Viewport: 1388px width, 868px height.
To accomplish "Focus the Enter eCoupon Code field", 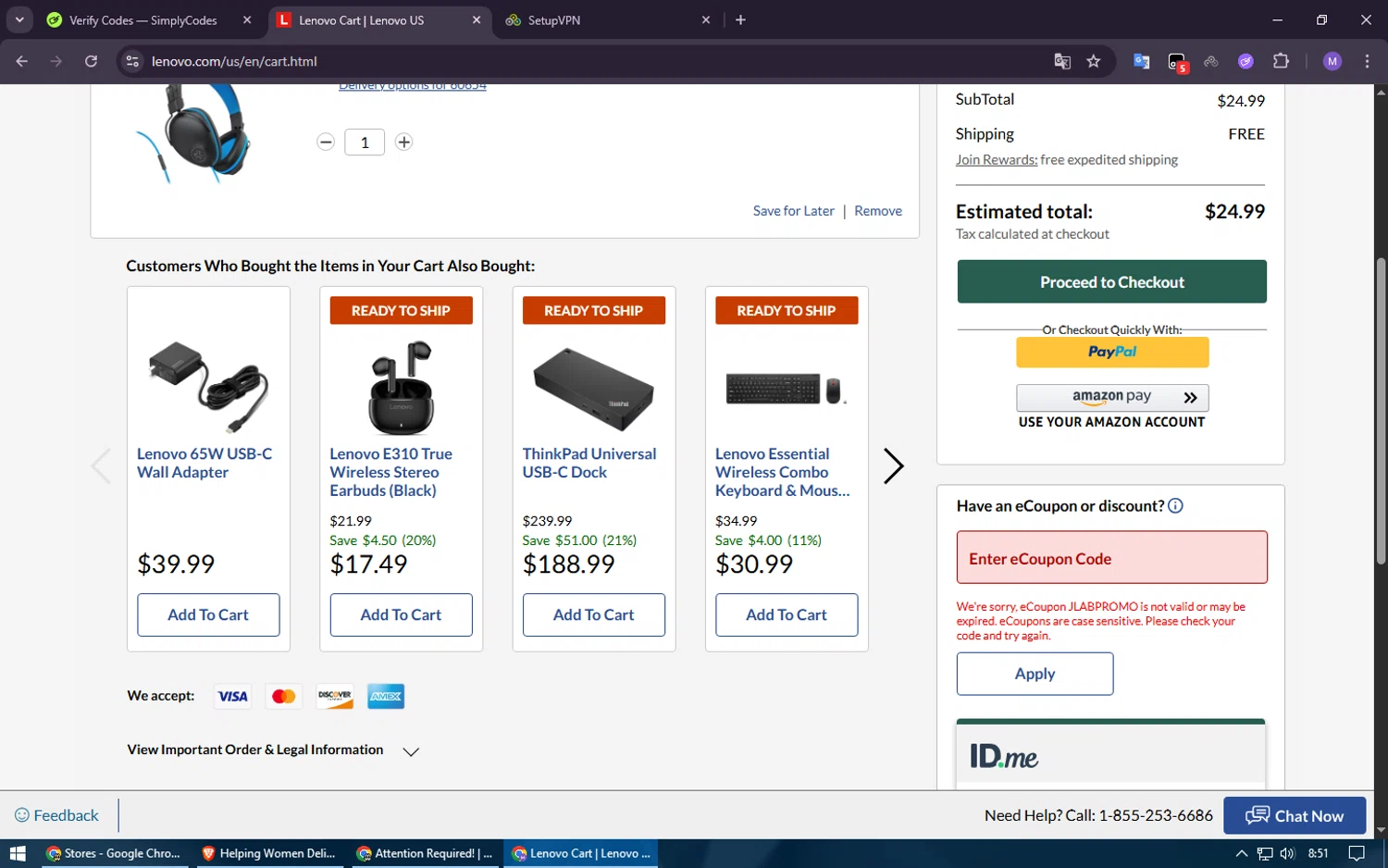I will 1111,557.
